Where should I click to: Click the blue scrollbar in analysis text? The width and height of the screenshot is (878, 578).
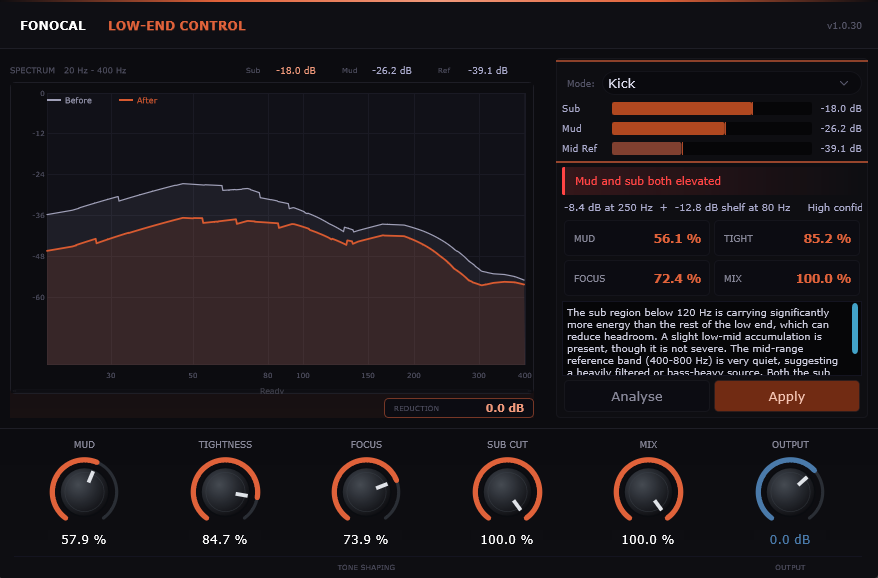coord(855,328)
